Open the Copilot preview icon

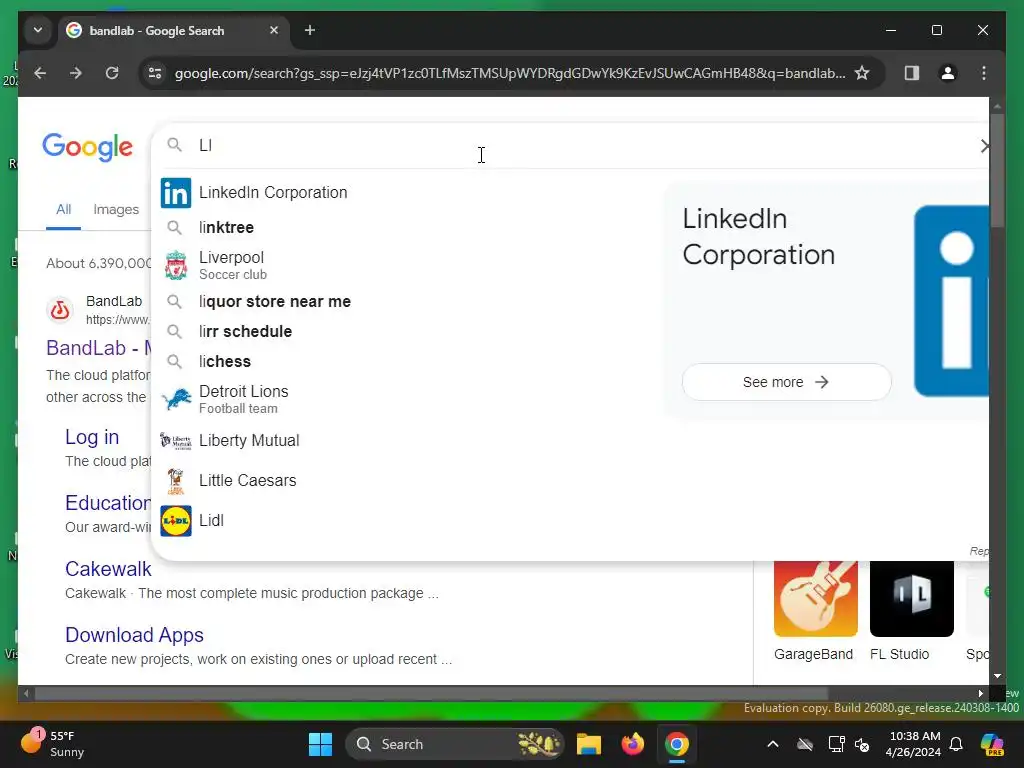pos(992,744)
